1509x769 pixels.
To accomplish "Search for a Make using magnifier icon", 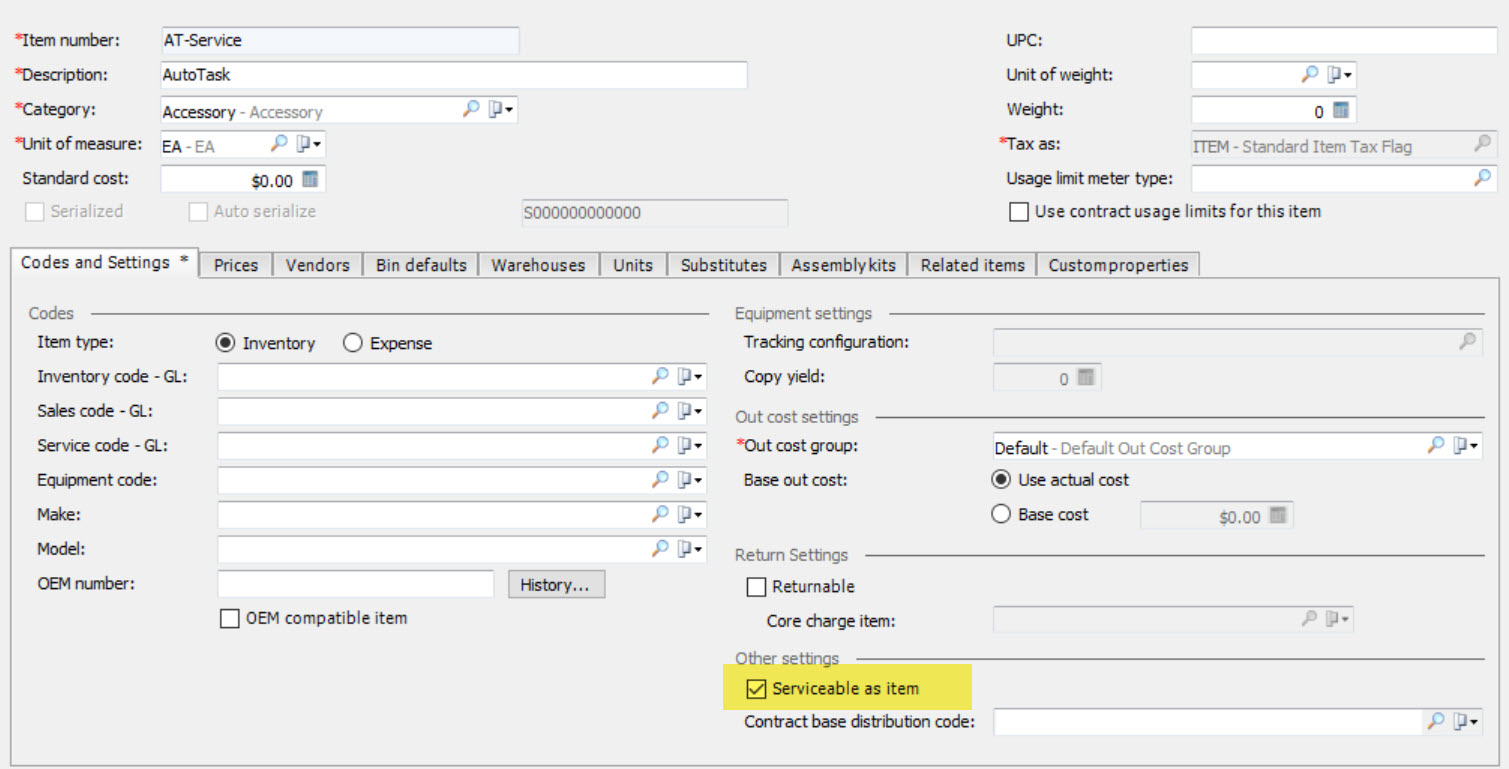I will tap(660, 514).
